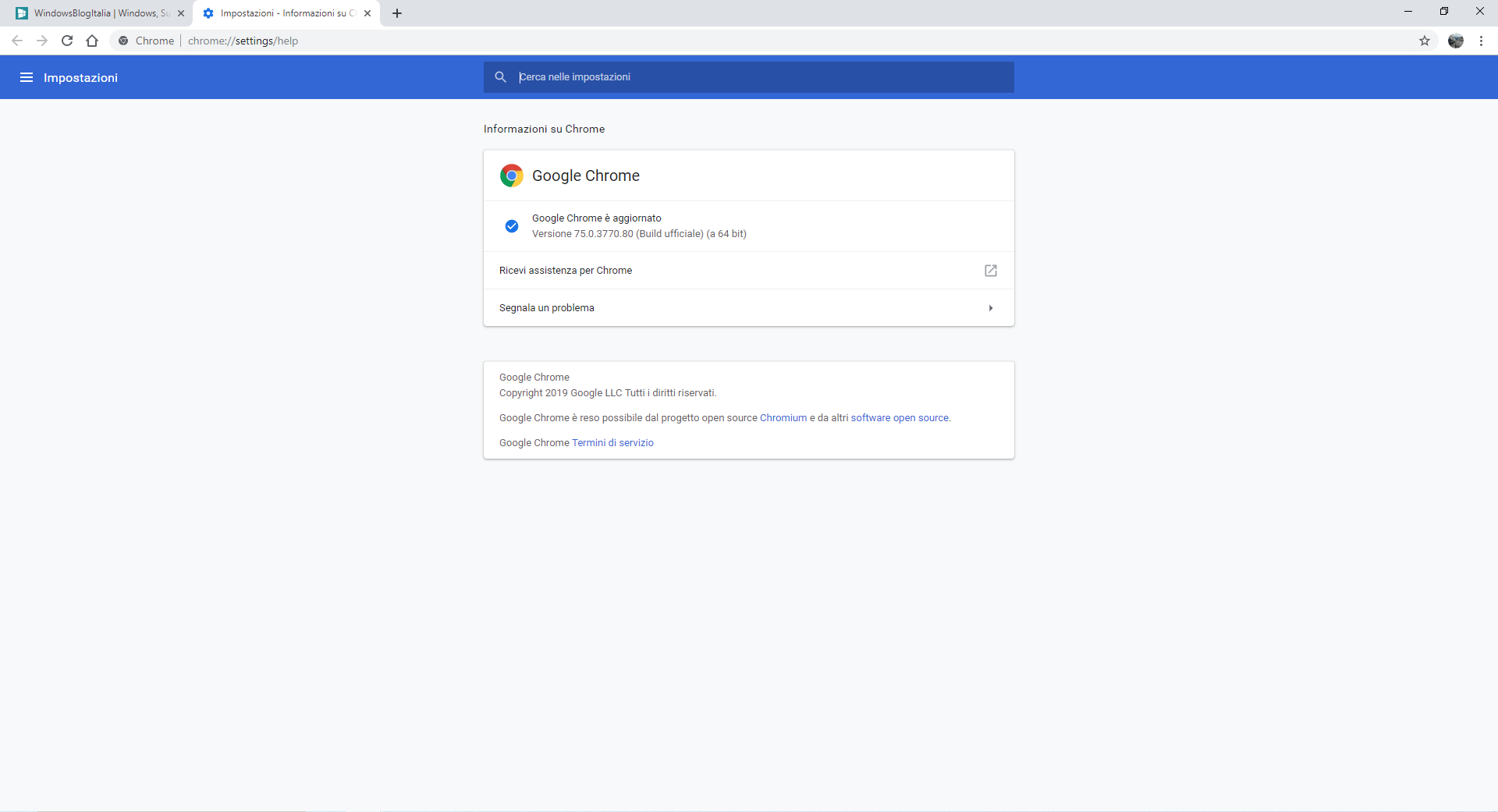Click the search magnifier icon
The width and height of the screenshot is (1498, 812).
pyautogui.click(x=501, y=76)
